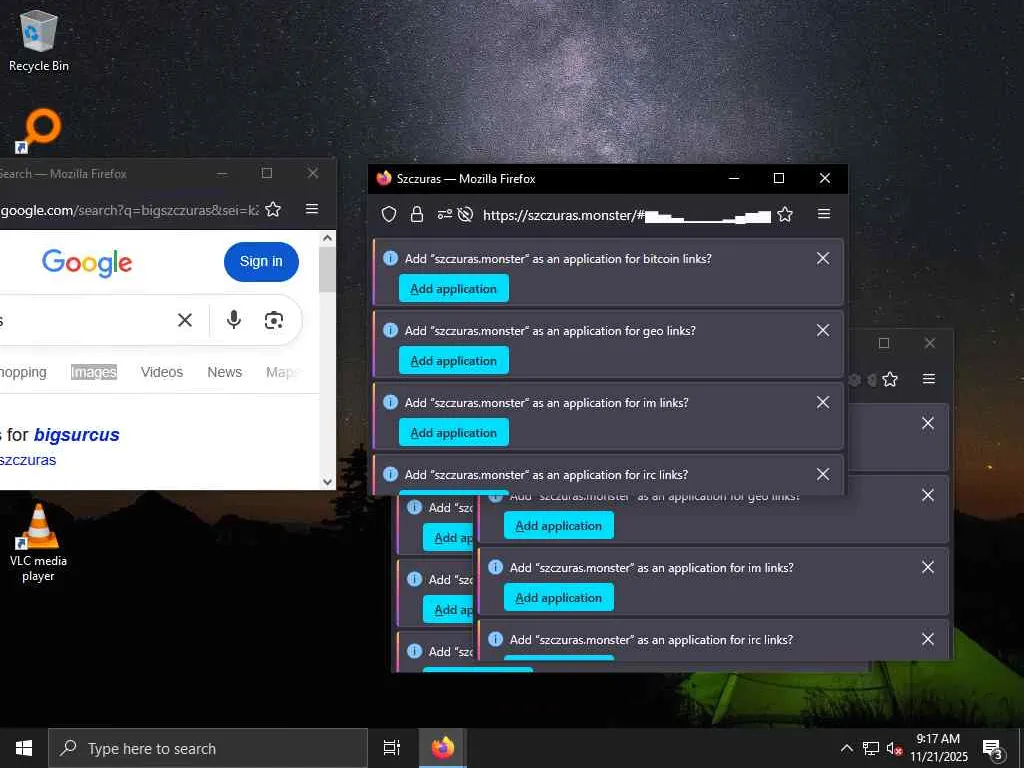The width and height of the screenshot is (1024, 768).
Task: Open Task View on taskbar
Action: point(392,748)
